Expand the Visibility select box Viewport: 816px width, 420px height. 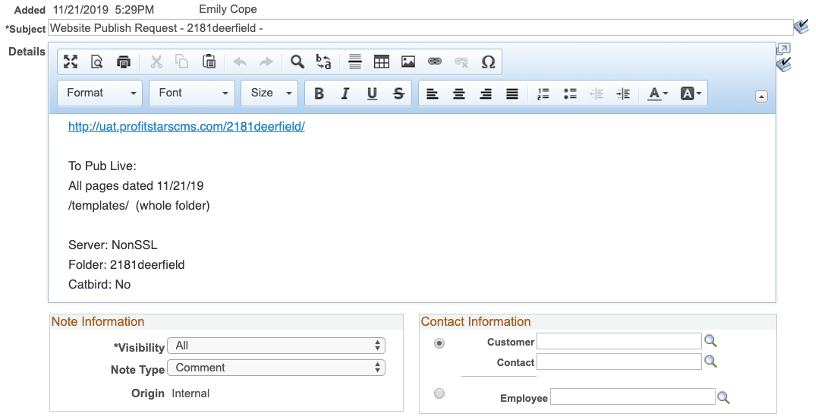click(x=276, y=345)
